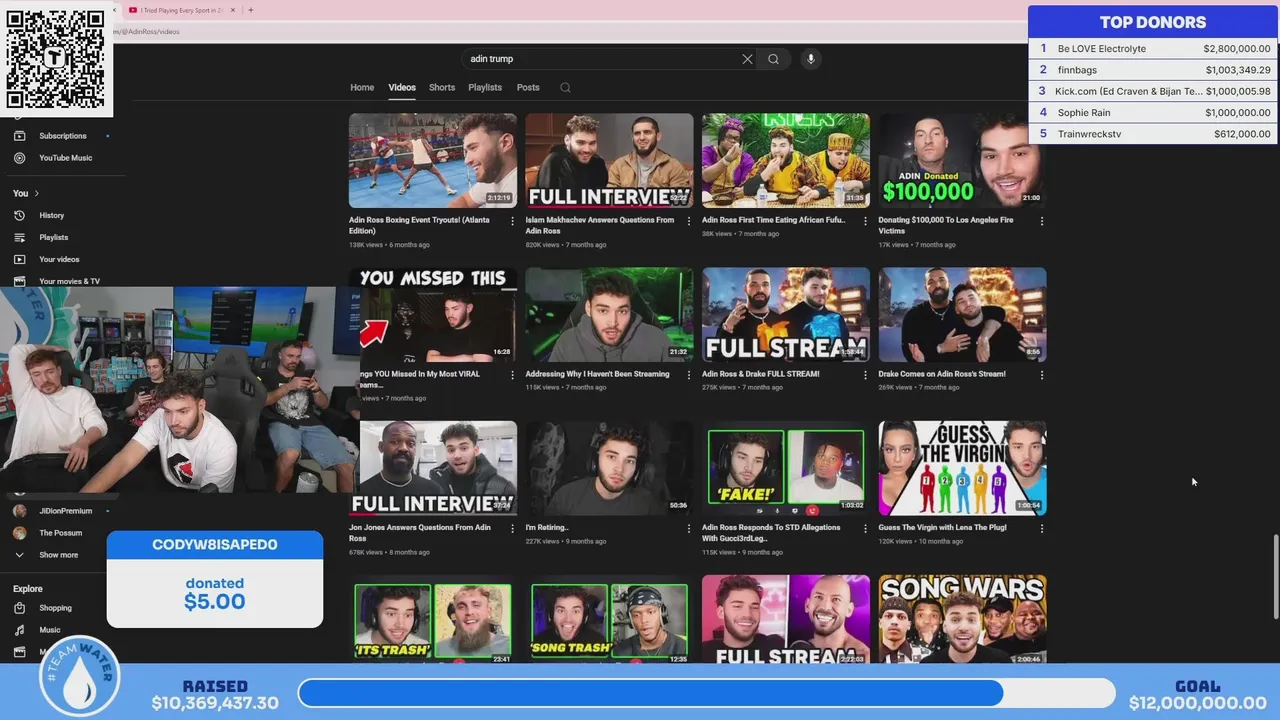Open menu for I'm Retiring video
1280x720 pixels.
coord(689,529)
